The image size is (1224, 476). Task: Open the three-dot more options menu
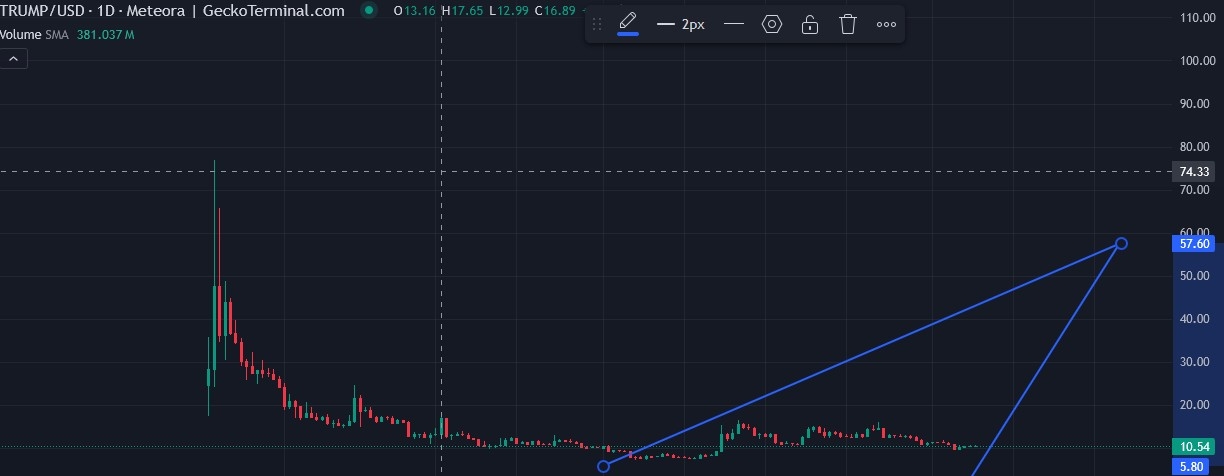[886, 25]
